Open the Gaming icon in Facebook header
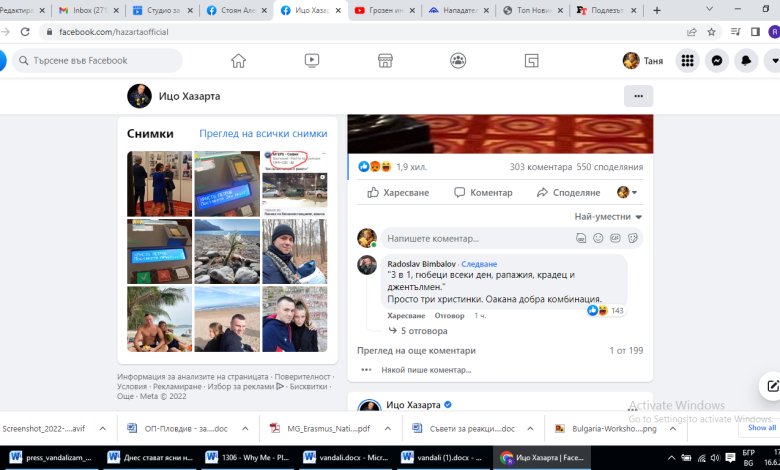 (x=531, y=61)
